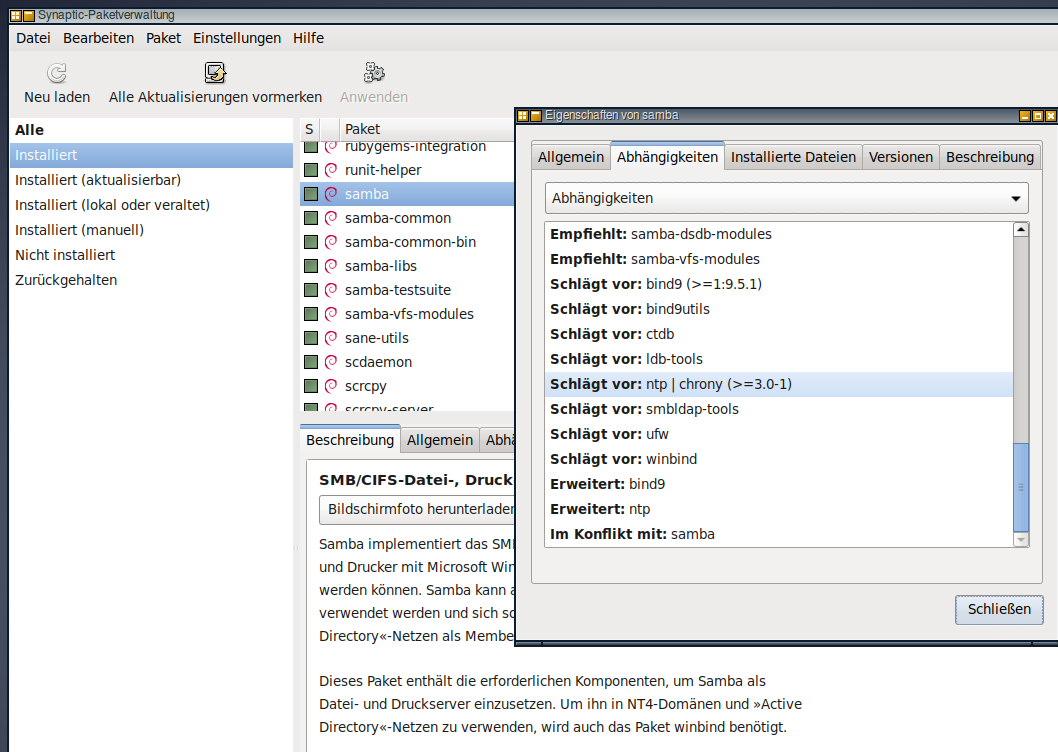Viewport: 1058px width, 752px height.
Task: Select Installiert filter
Action: click(152, 155)
